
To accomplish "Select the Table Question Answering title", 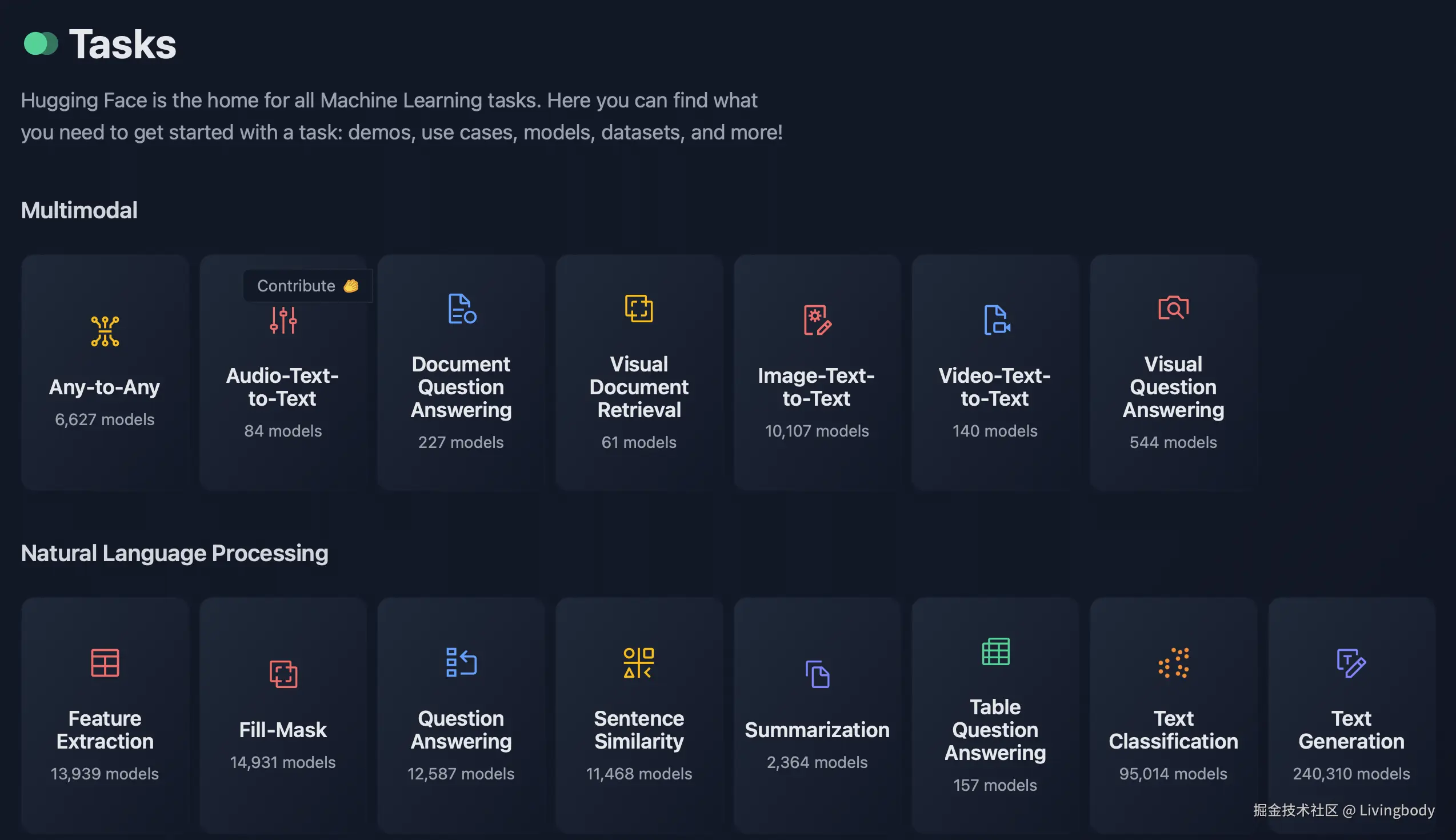I will coord(995,730).
